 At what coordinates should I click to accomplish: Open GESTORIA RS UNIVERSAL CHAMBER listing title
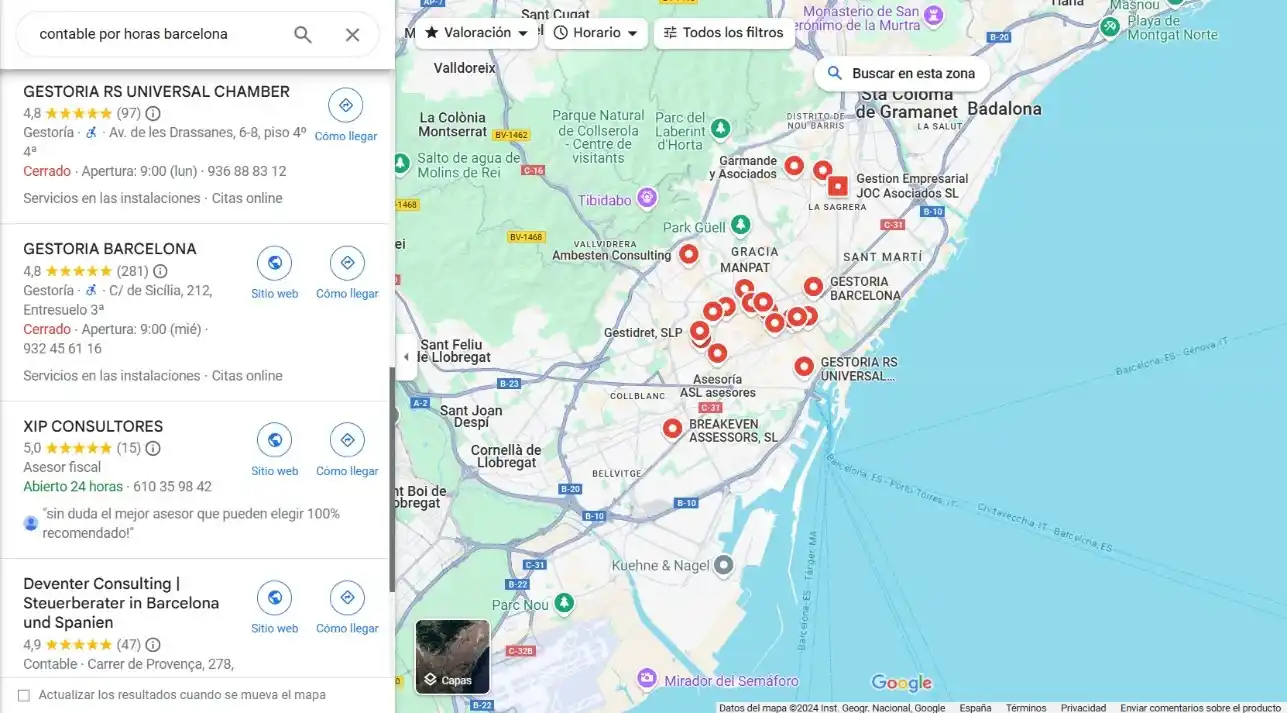(156, 92)
